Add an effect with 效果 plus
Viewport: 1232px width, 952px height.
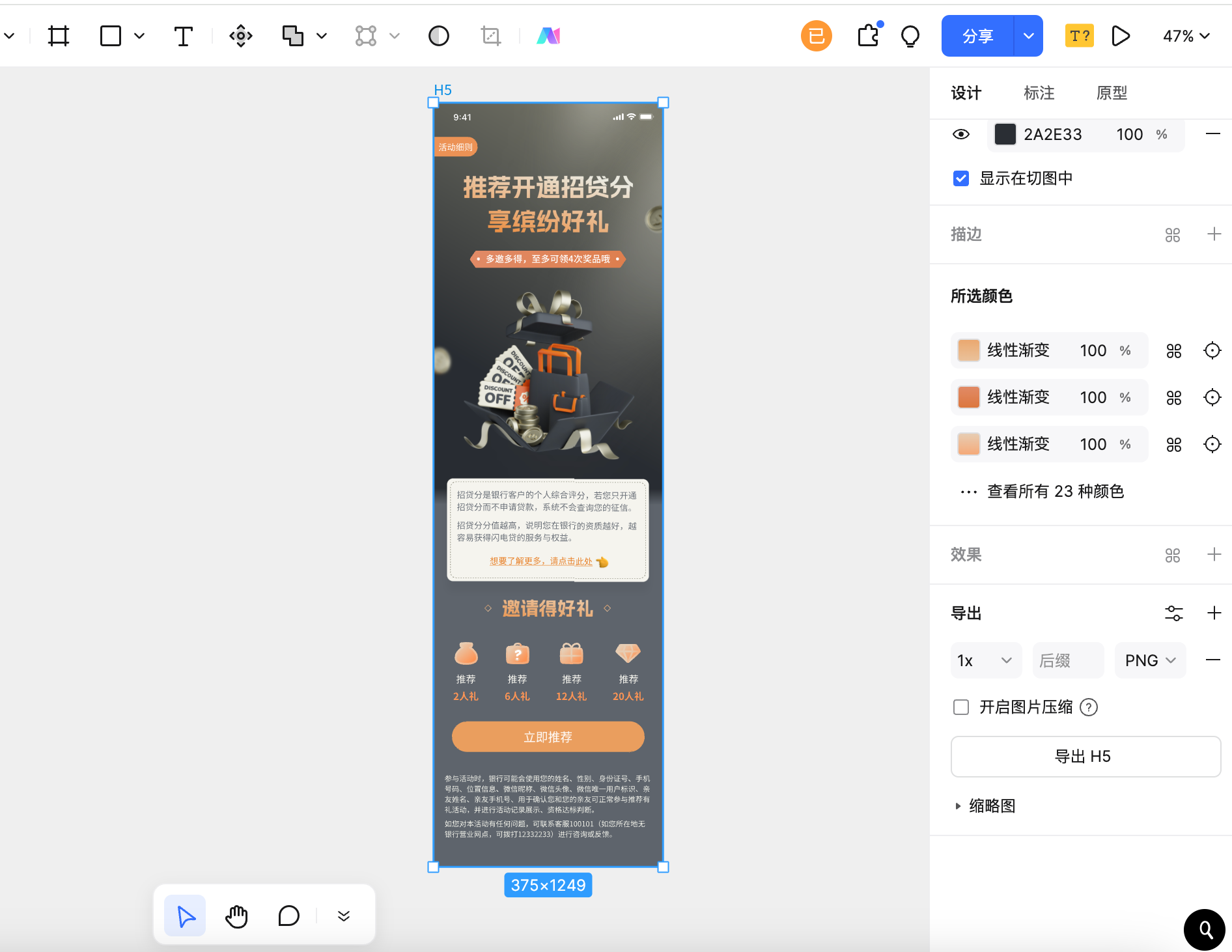[x=1214, y=555]
